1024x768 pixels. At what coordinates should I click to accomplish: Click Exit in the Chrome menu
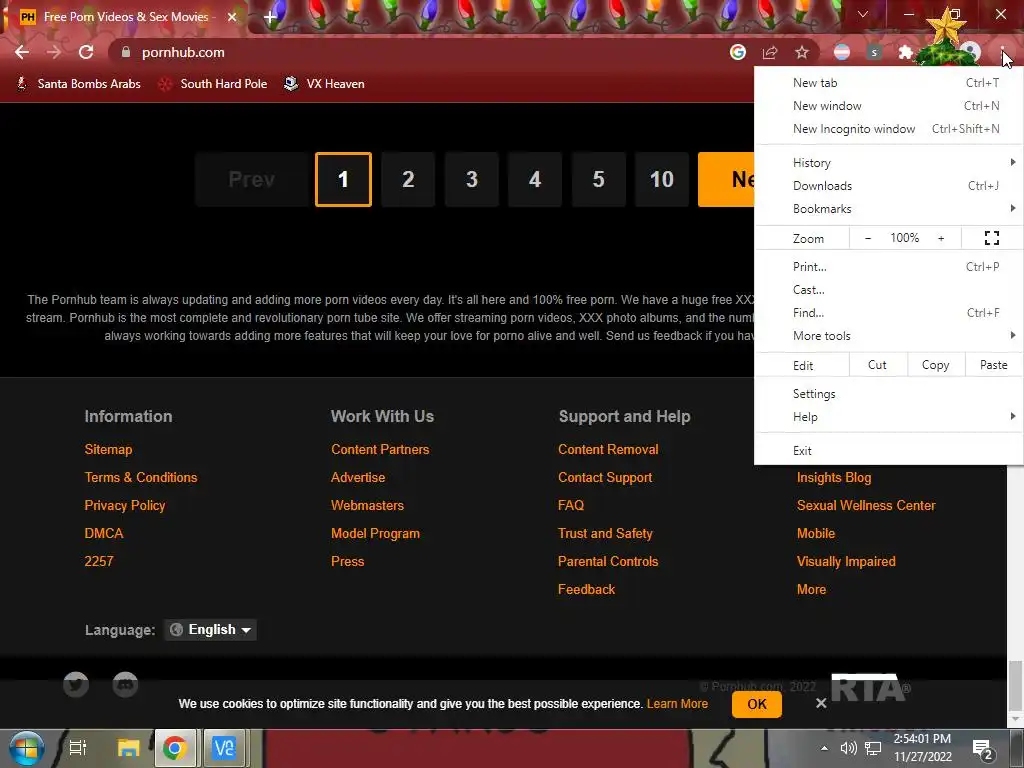click(888, 451)
